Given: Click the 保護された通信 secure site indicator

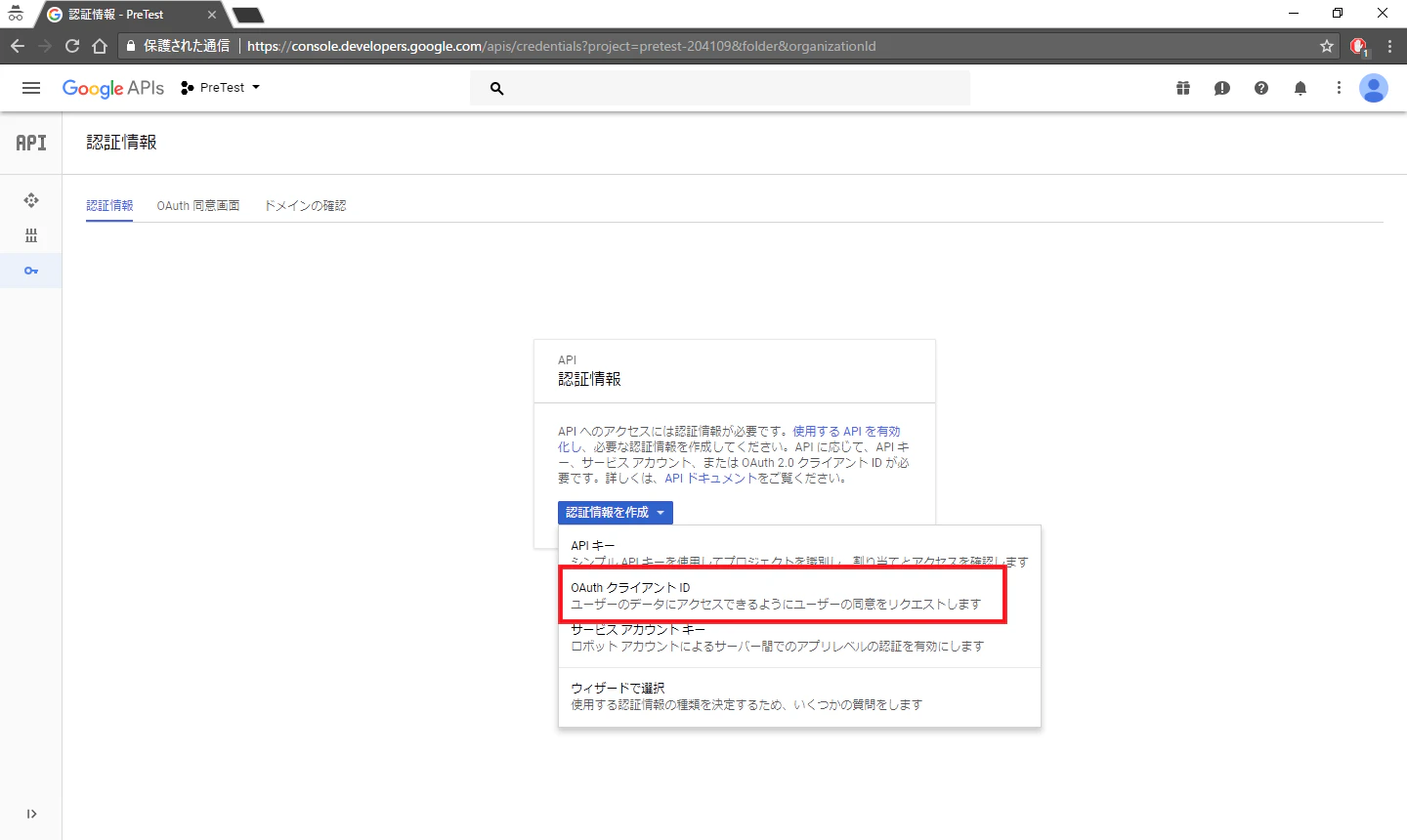Looking at the screenshot, I should (x=178, y=46).
